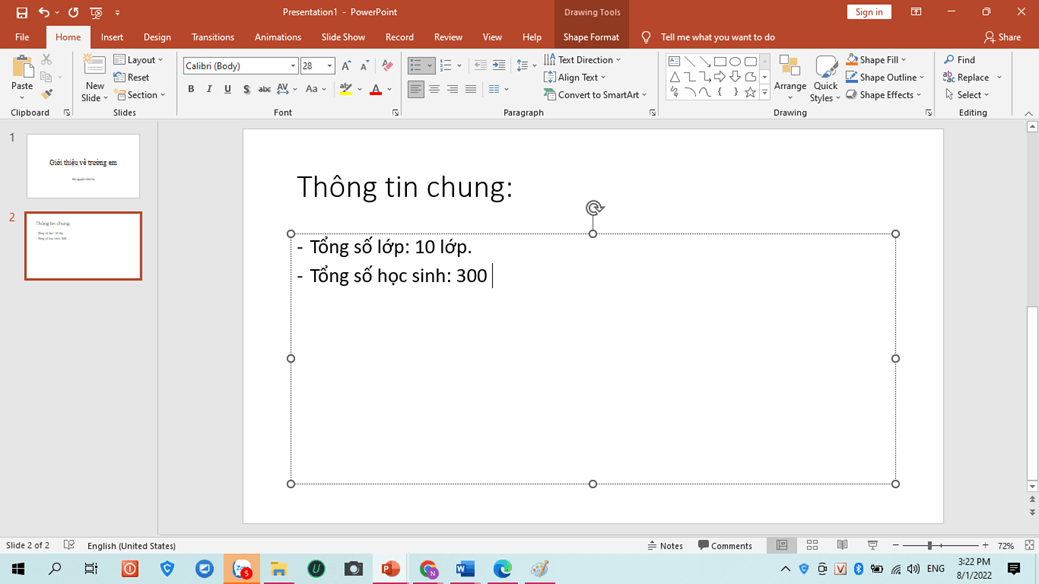The width and height of the screenshot is (1039, 584).
Task: Click the Clear All Formatting icon
Action: (x=387, y=66)
